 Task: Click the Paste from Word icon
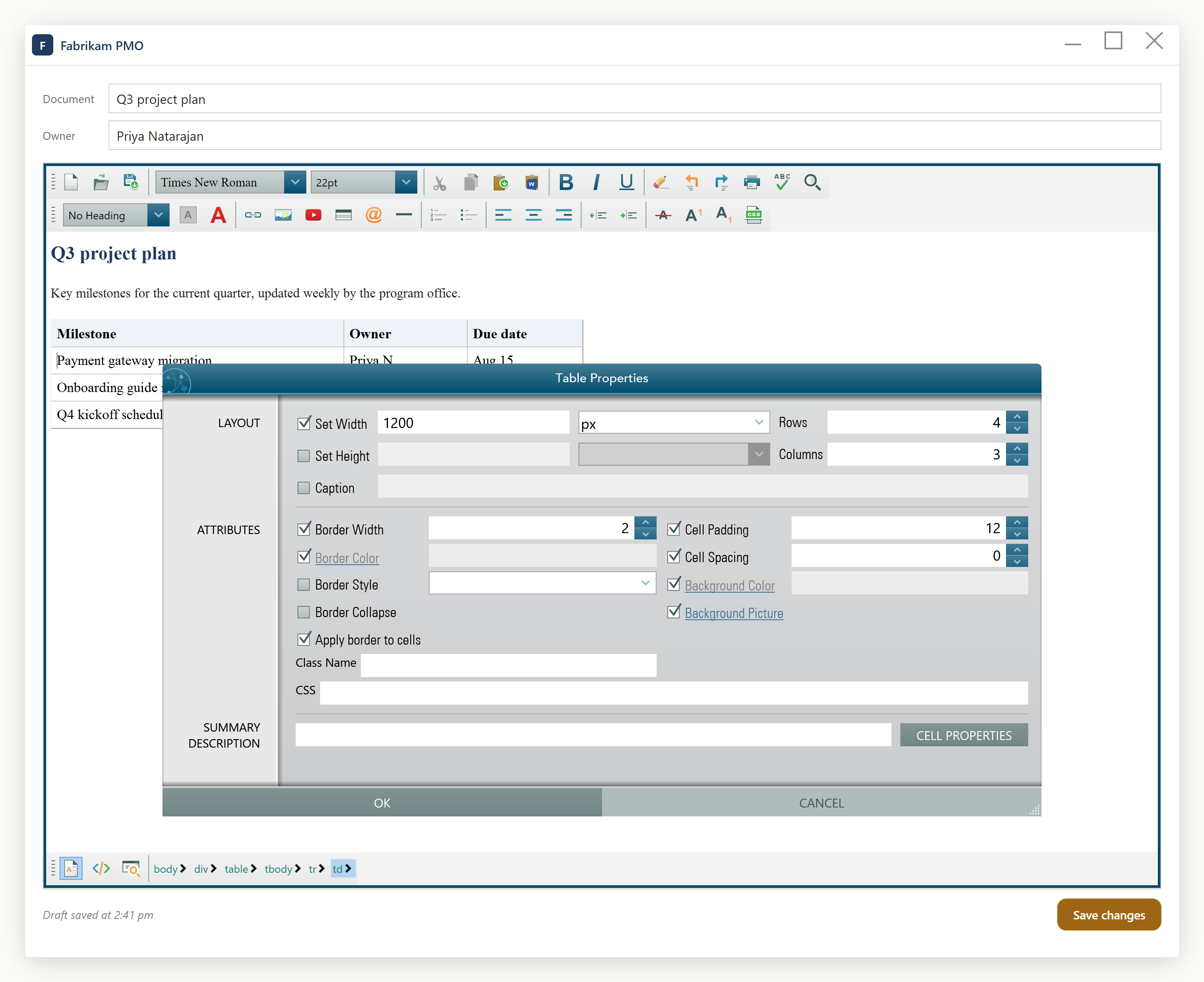point(531,183)
